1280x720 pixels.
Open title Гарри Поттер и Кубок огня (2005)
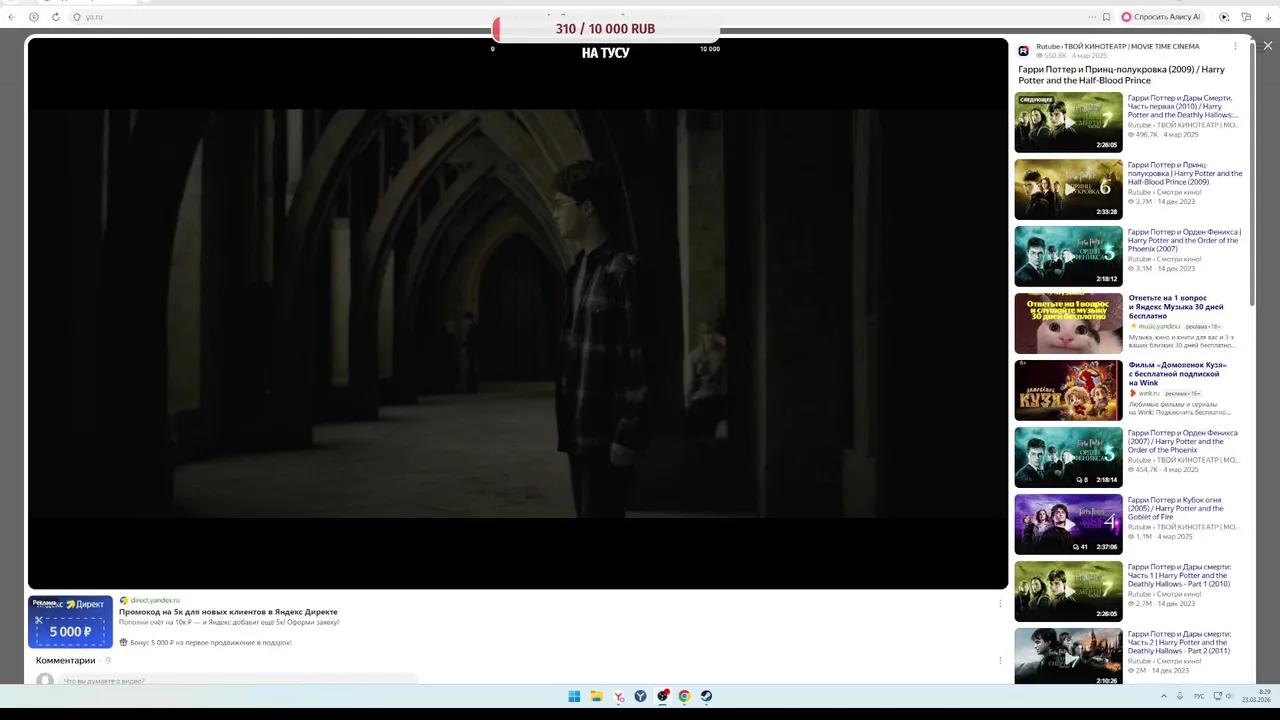[1176, 508]
